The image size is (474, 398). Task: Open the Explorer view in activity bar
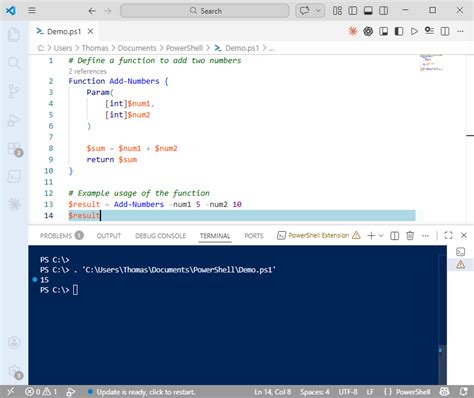14,35
